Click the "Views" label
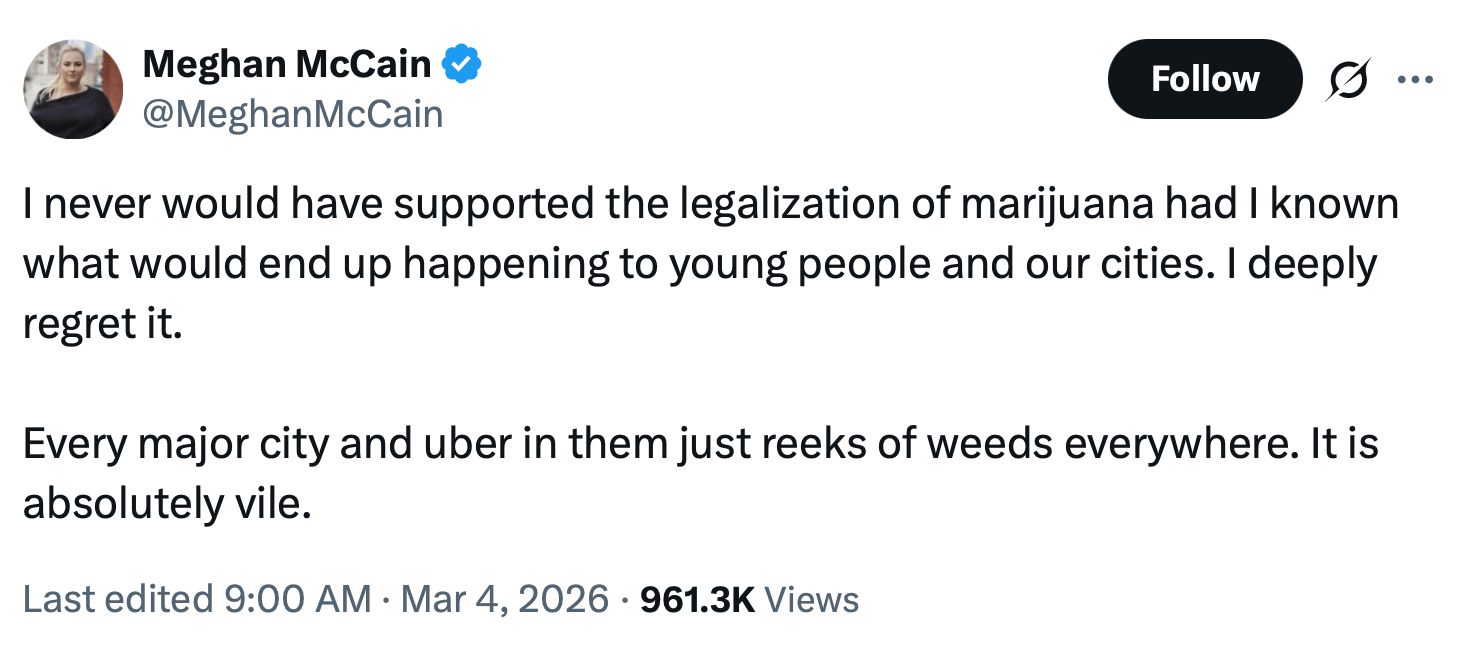1468x646 pixels. click(x=811, y=599)
